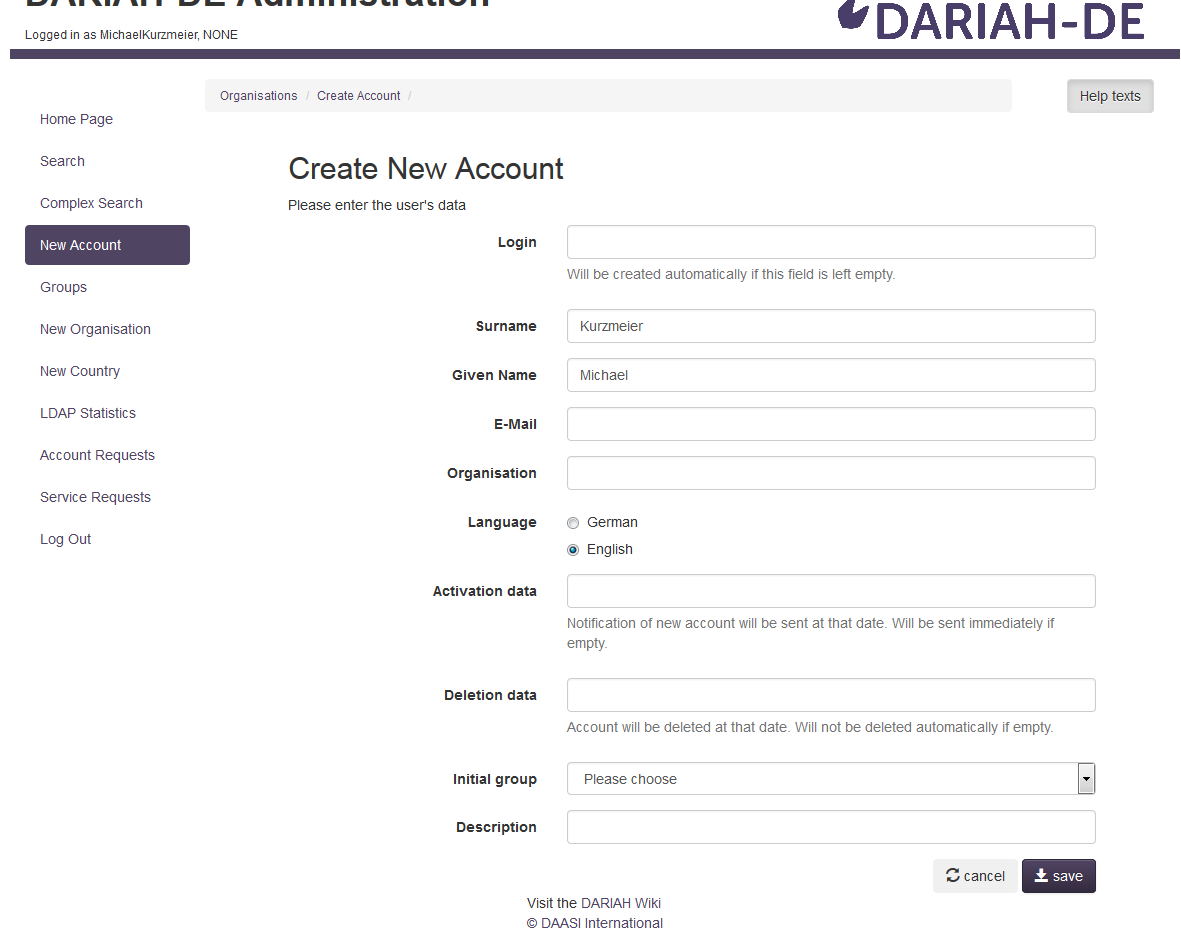This screenshot has width=1181, height=943.
Task: Open Complex Search in sidebar
Action: (x=91, y=203)
